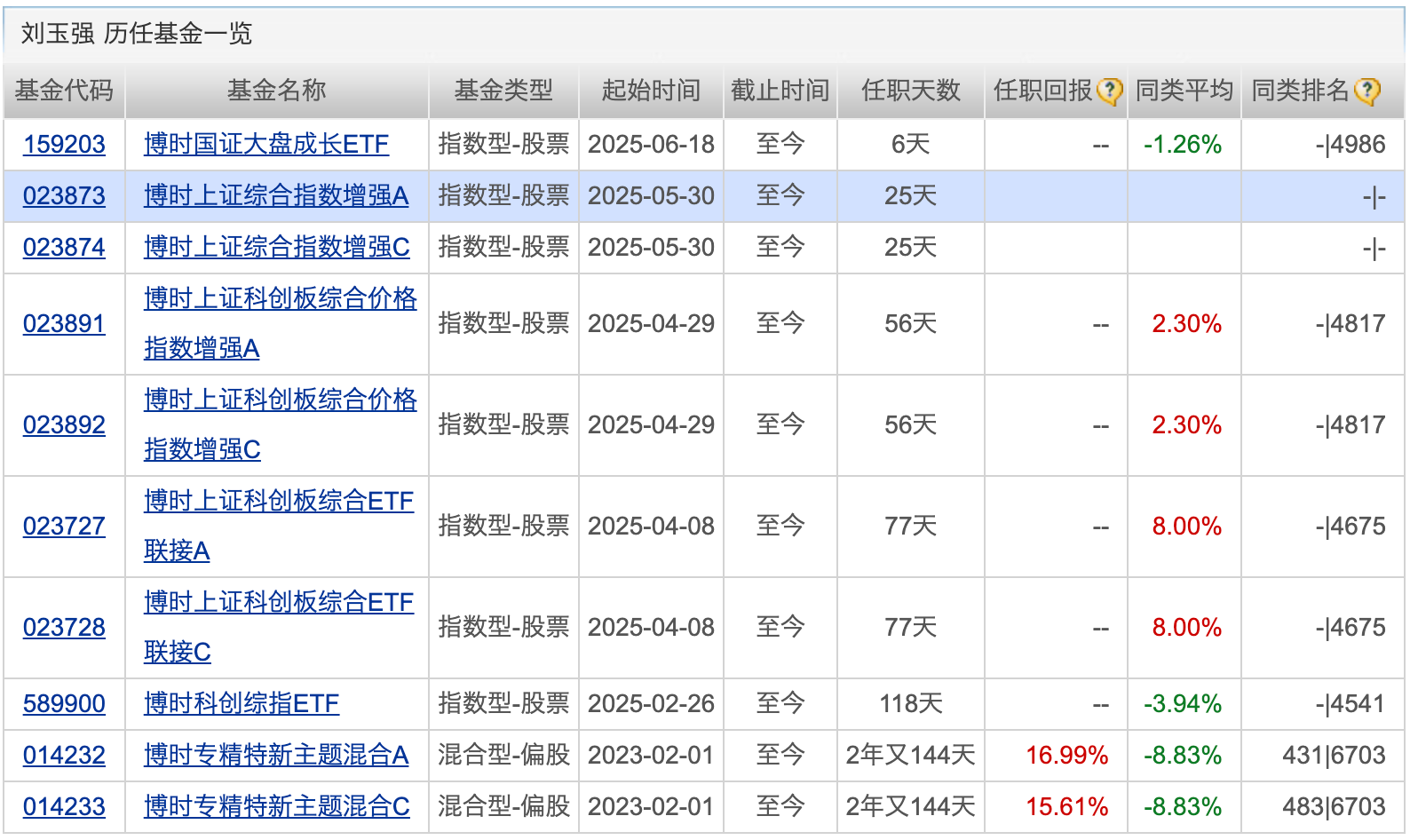Open fund code 023891 link

pyautogui.click(x=64, y=324)
